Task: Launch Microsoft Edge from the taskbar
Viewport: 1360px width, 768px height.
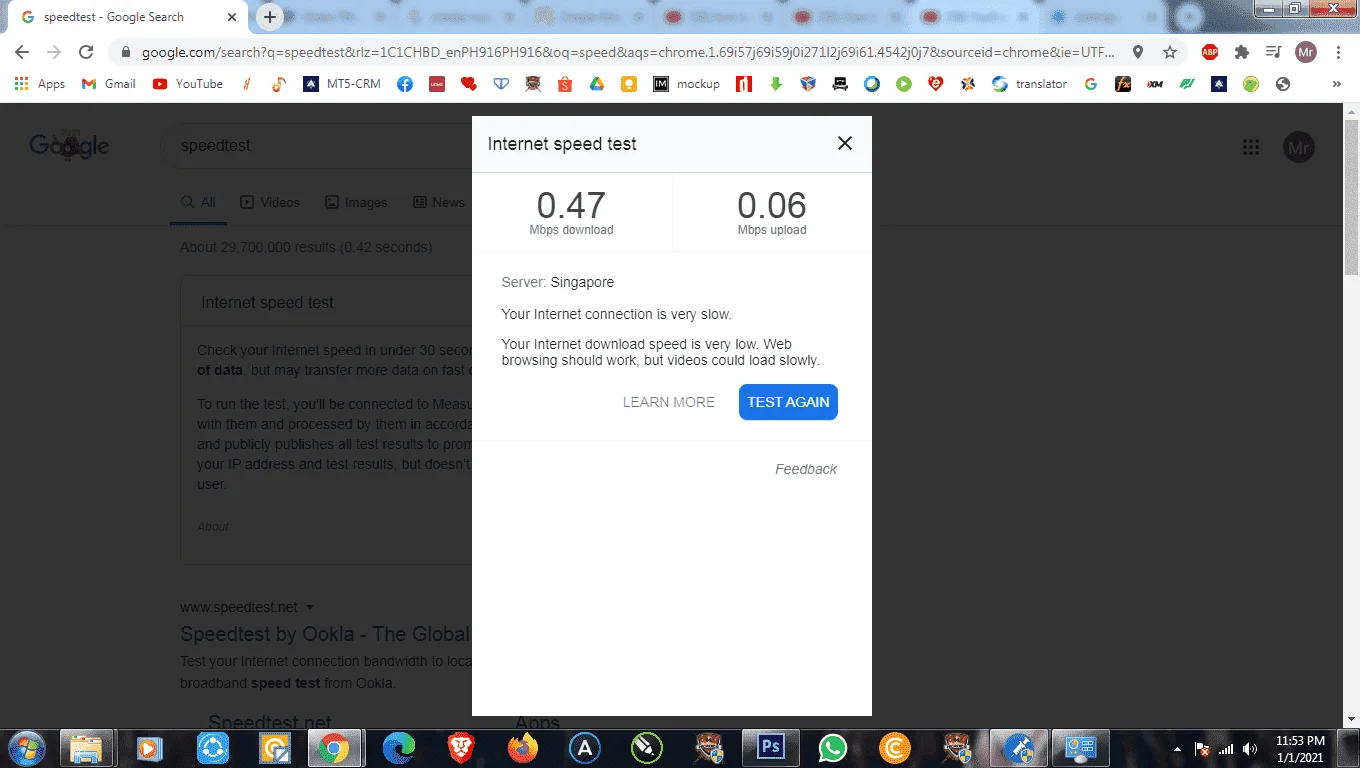Action: (x=399, y=747)
